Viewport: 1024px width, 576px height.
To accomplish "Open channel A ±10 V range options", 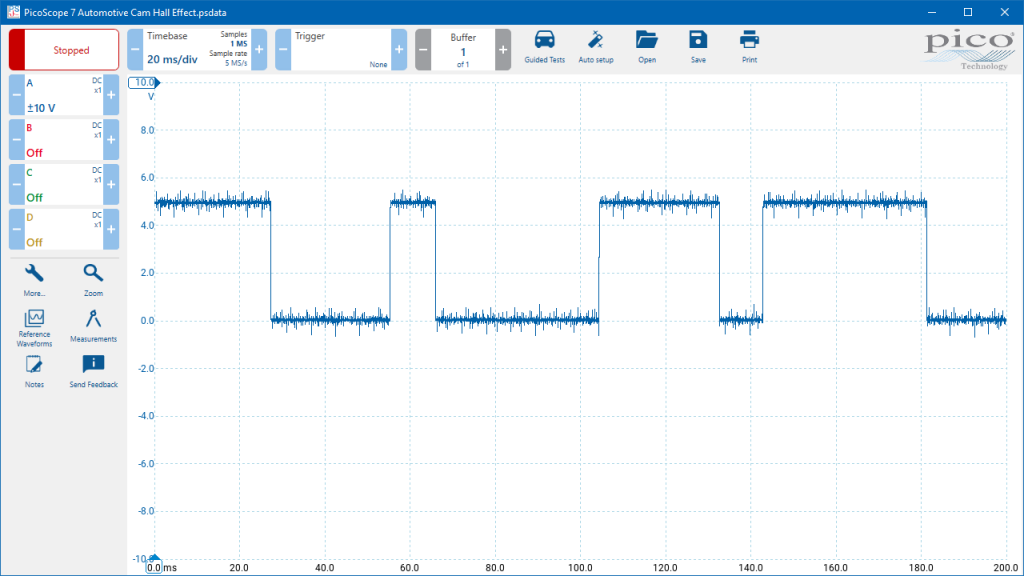I will tap(64, 95).
